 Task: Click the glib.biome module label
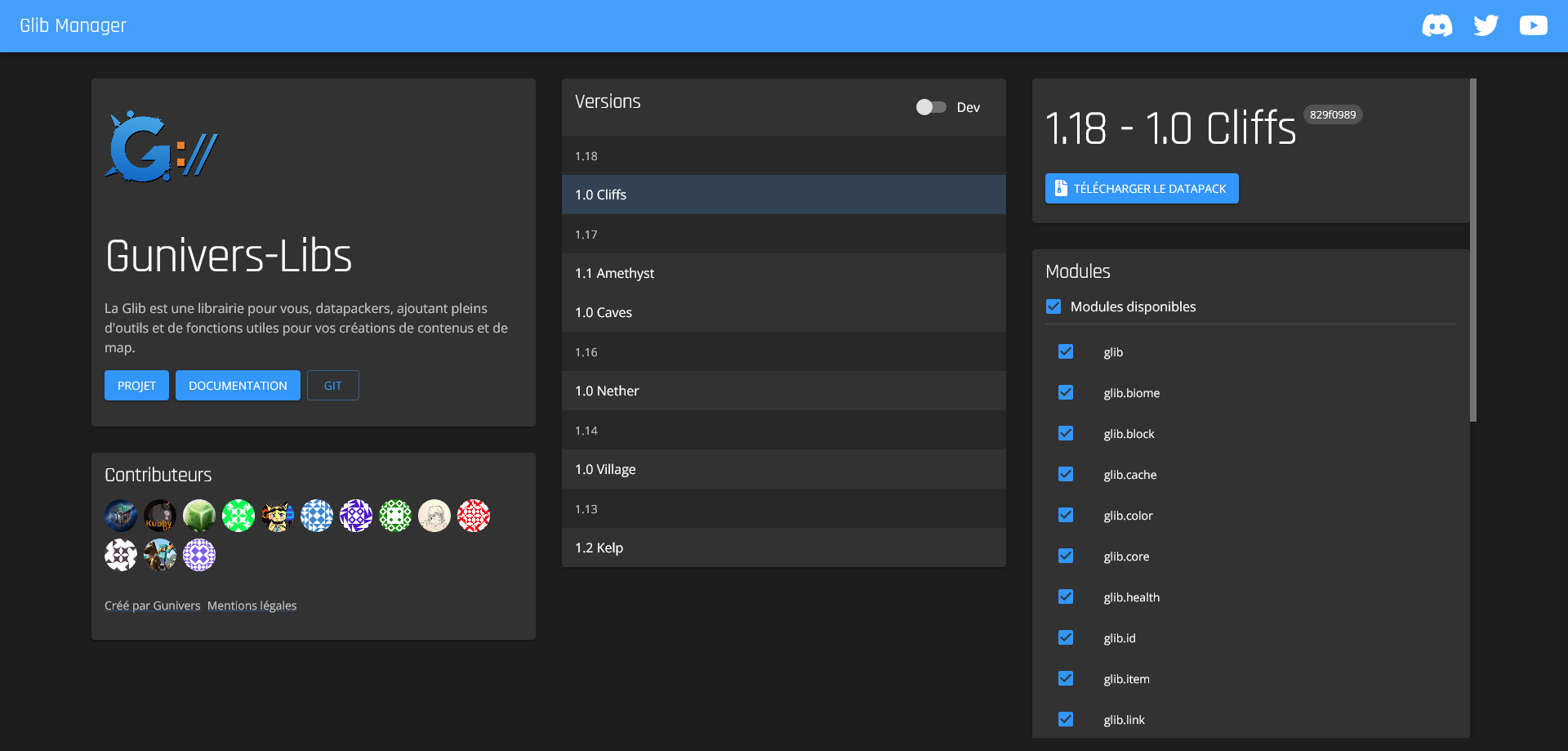[x=1132, y=393]
